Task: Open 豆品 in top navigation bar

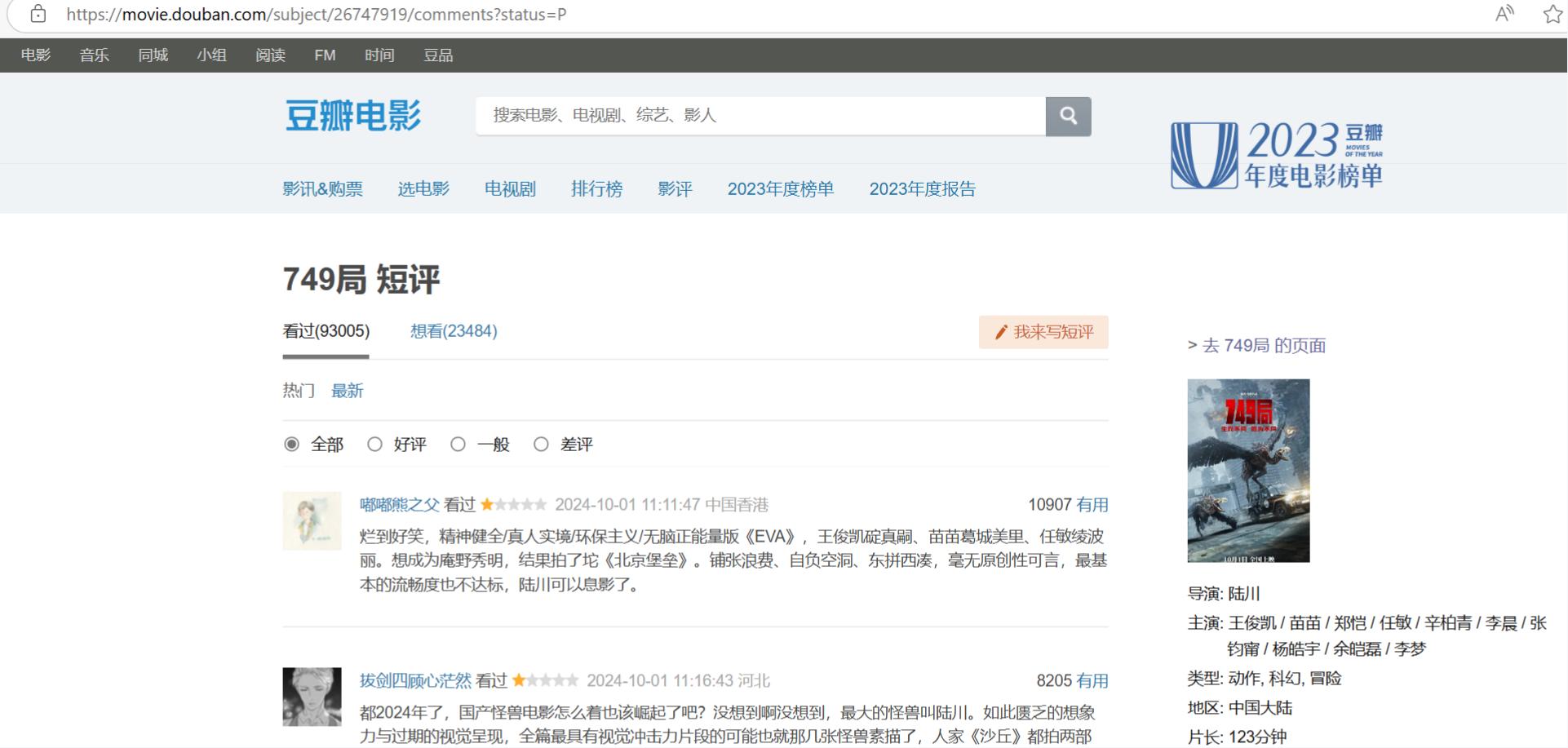Action: [438, 55]
